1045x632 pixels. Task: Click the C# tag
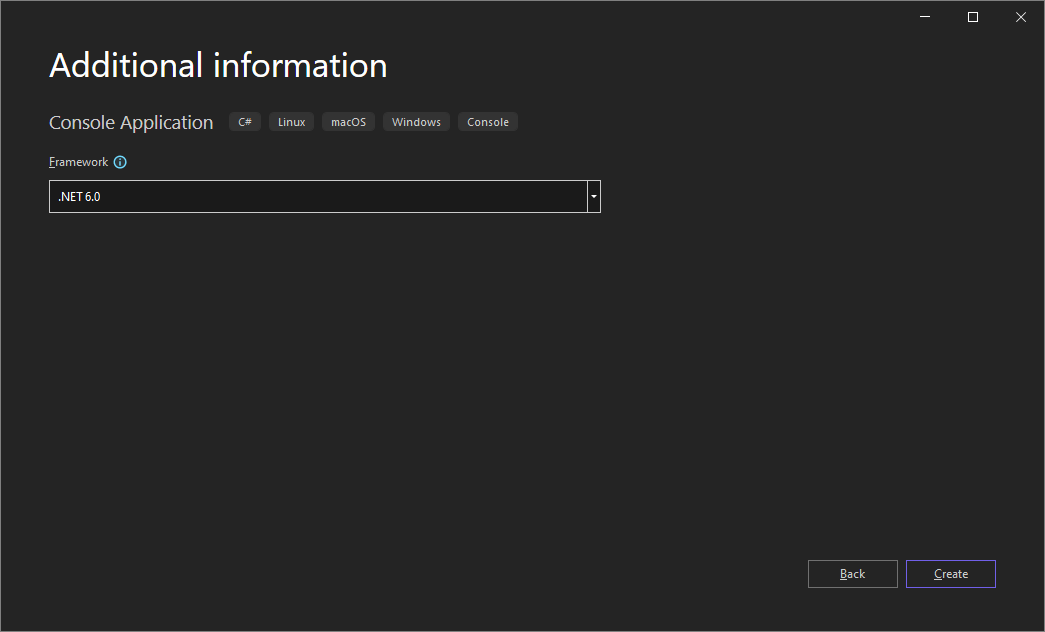(x=245, y=122)
